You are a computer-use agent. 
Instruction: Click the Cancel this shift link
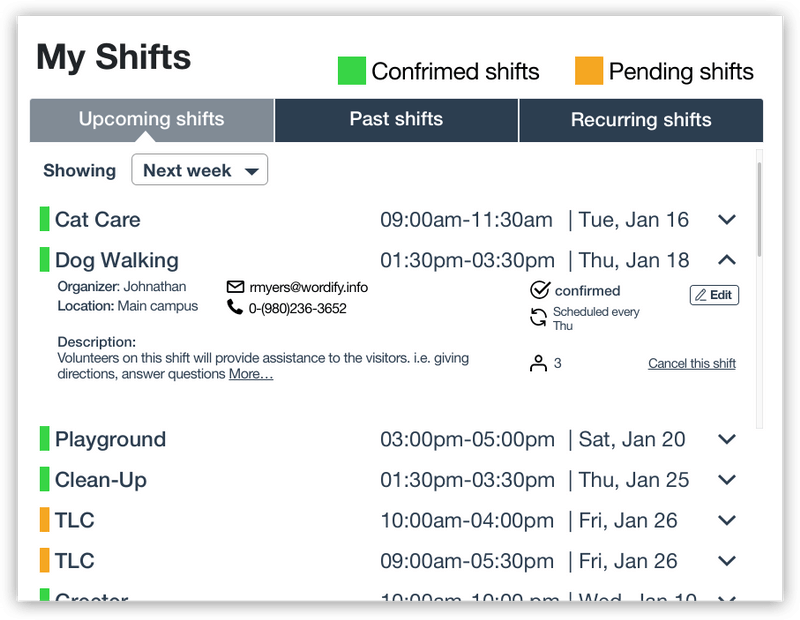pyautogui.click(x=691, y=363)
